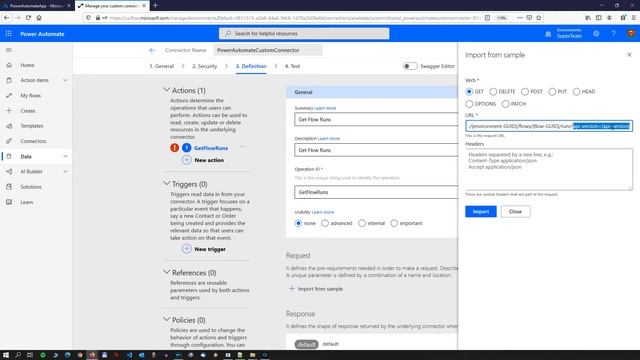Click the Close button in the import panel
Viewport: 640px width, 360px height.
(x=516, y=211)
